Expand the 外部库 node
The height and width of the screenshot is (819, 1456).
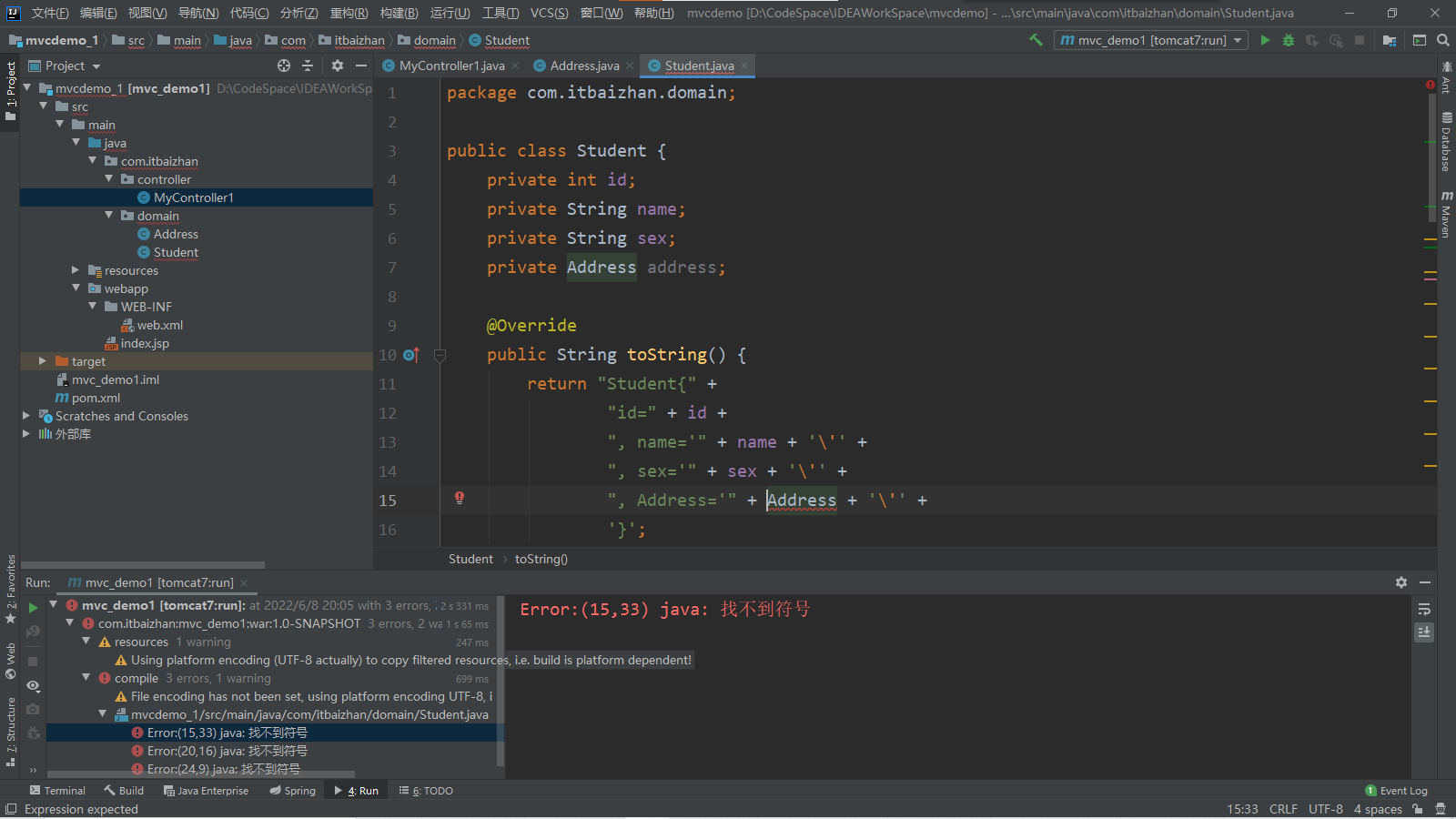[26, 434]
